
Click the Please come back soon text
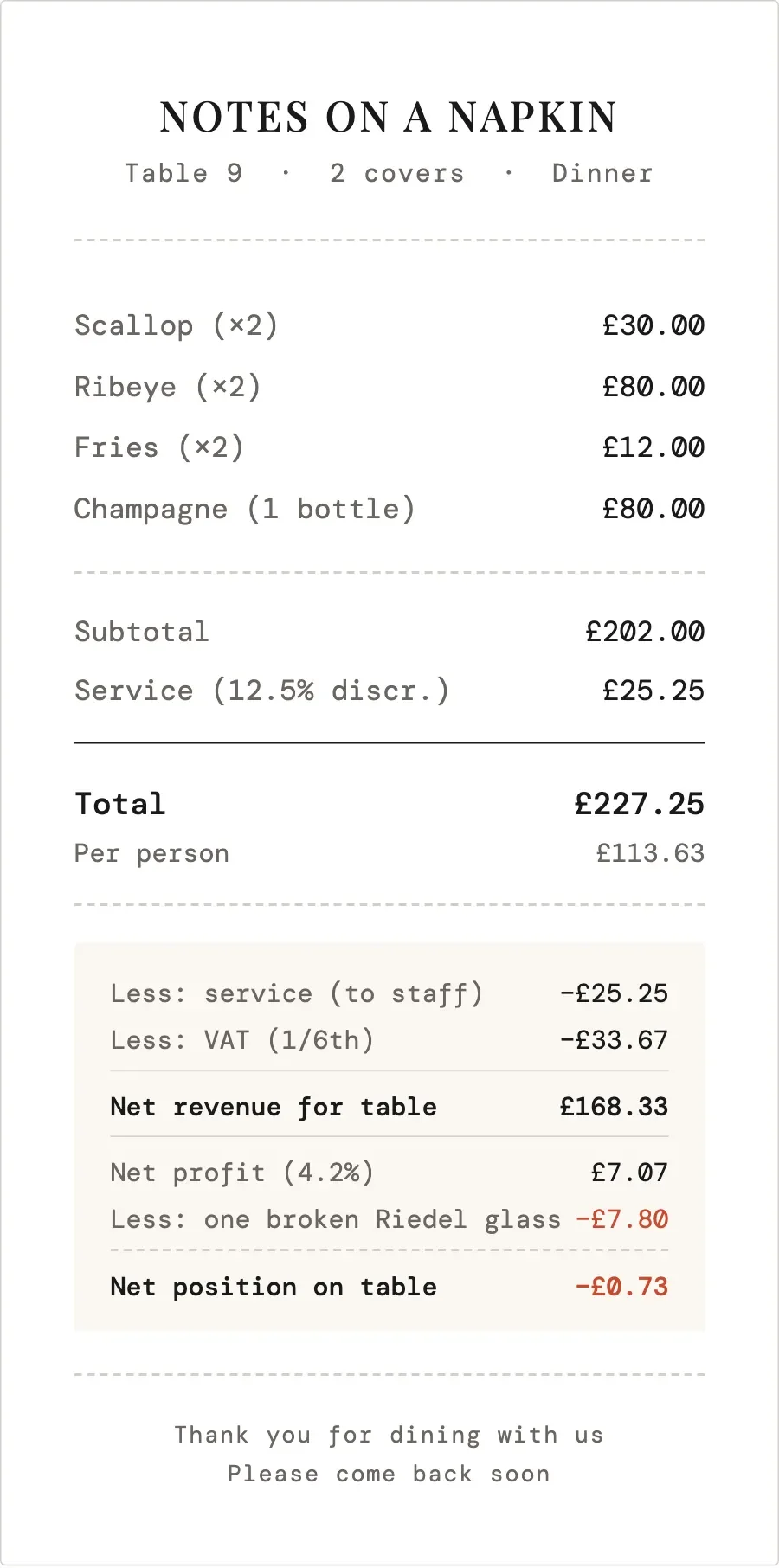coord(389,1474)
